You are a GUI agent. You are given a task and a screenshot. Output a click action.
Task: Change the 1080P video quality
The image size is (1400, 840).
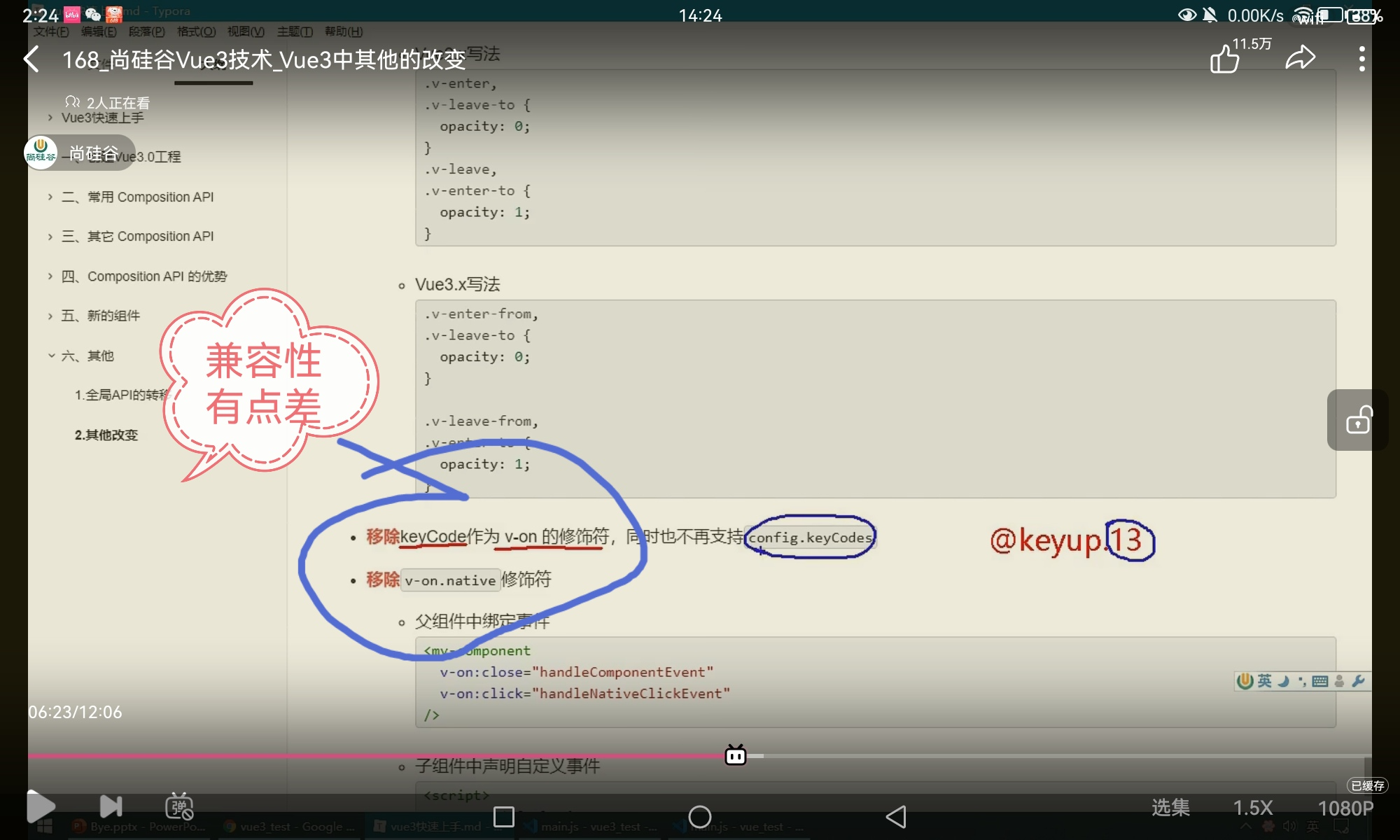[x=1345, y=808]
